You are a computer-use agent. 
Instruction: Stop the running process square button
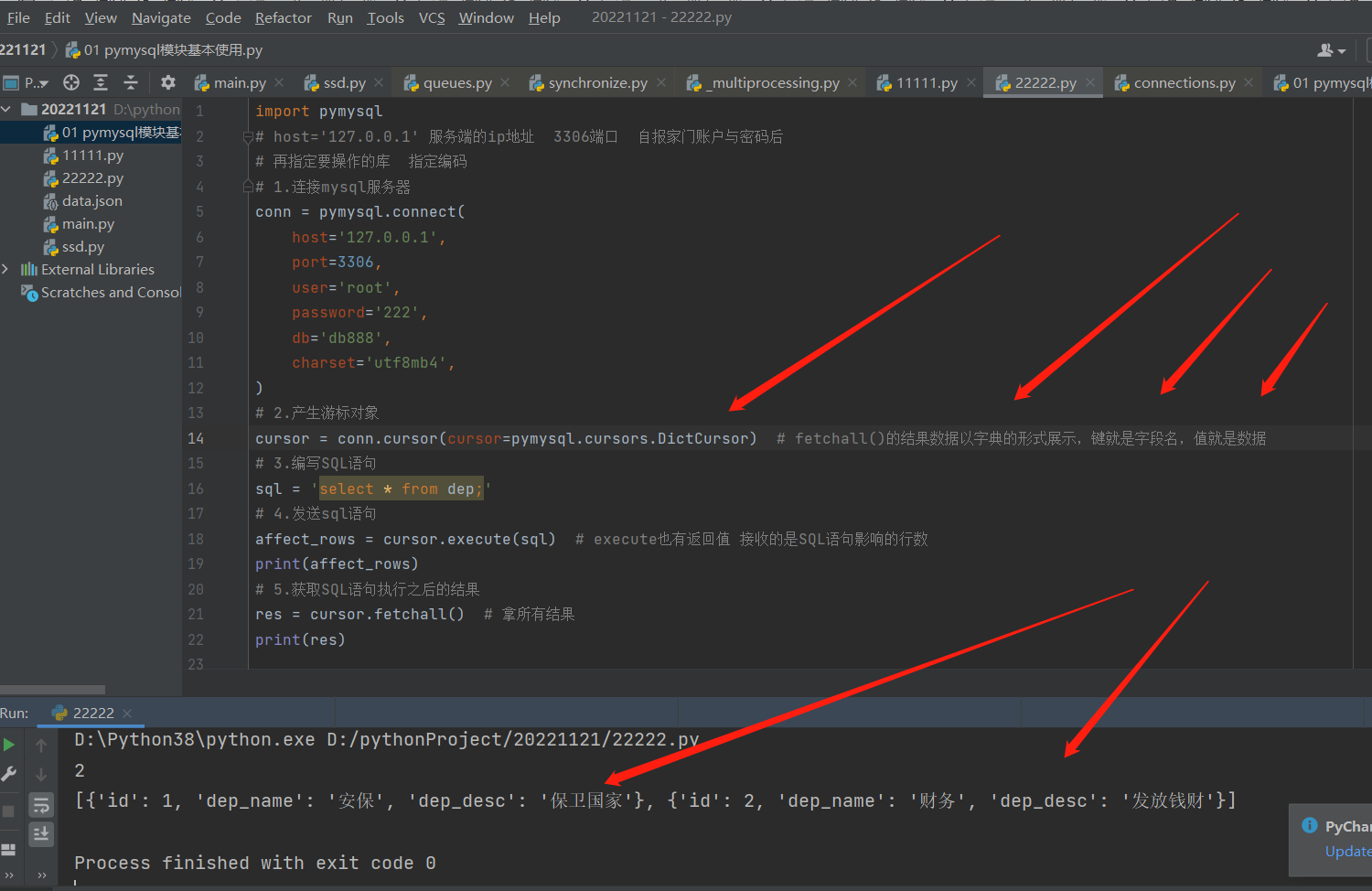(9, 810)
